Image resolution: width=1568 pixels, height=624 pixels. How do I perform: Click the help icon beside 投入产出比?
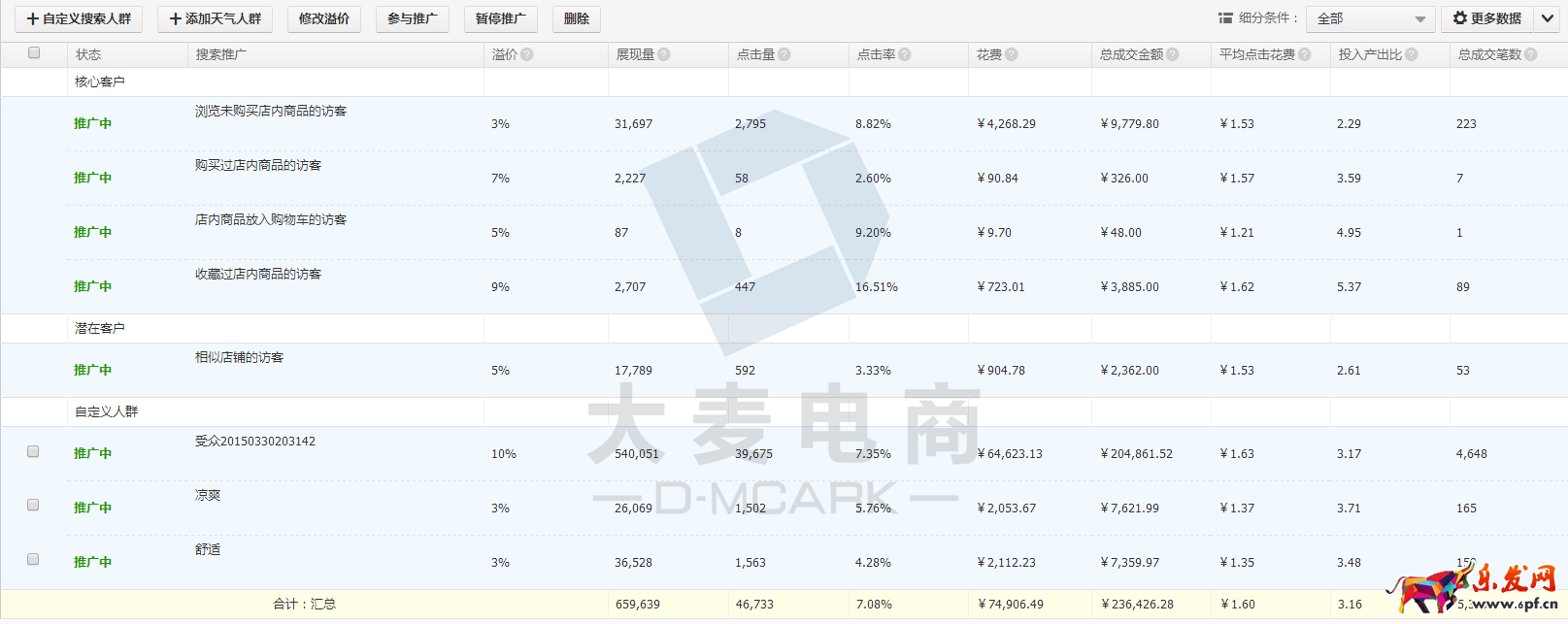(x=1412, y=55)
